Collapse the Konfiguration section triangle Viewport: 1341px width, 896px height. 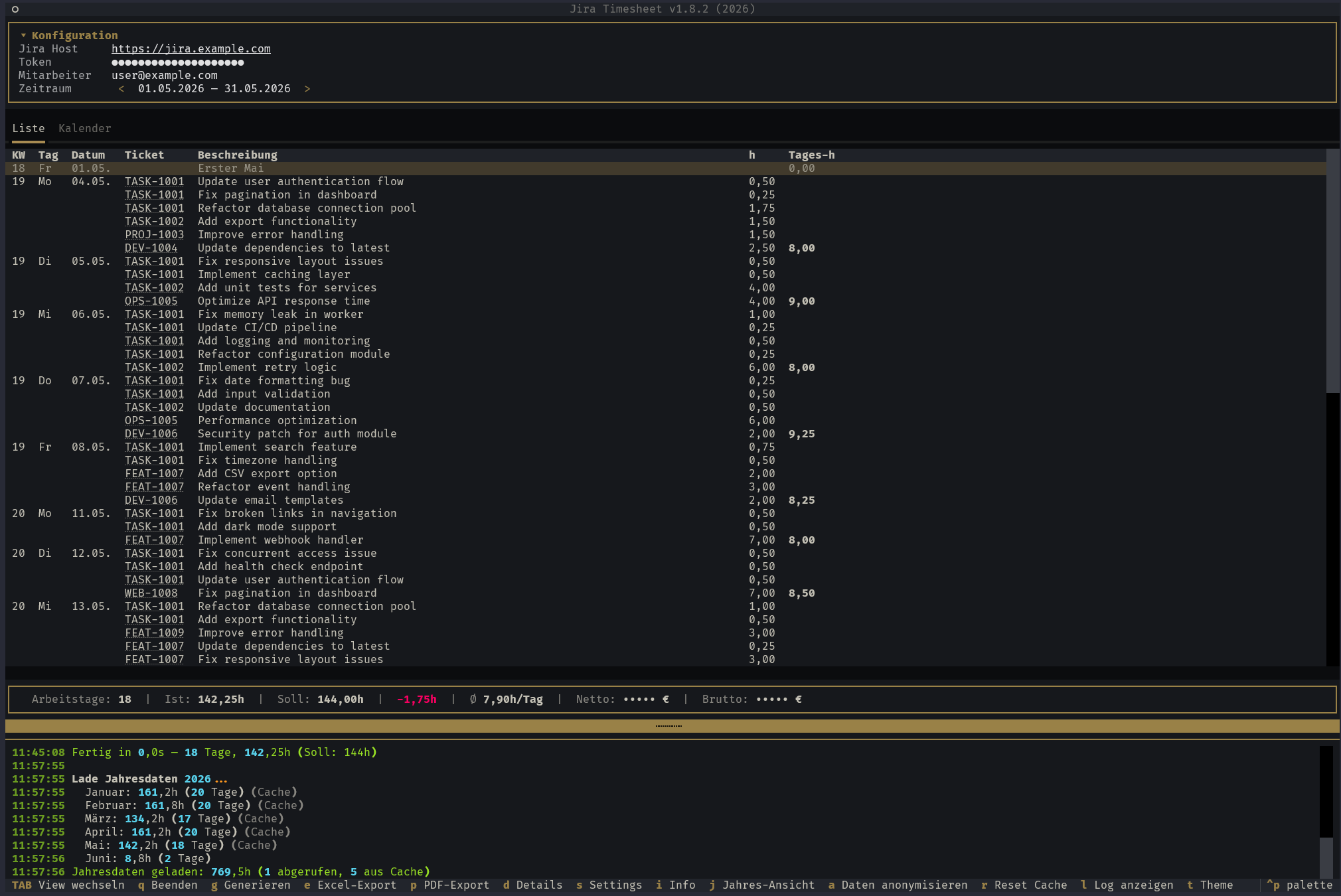(x=23, y=35)
